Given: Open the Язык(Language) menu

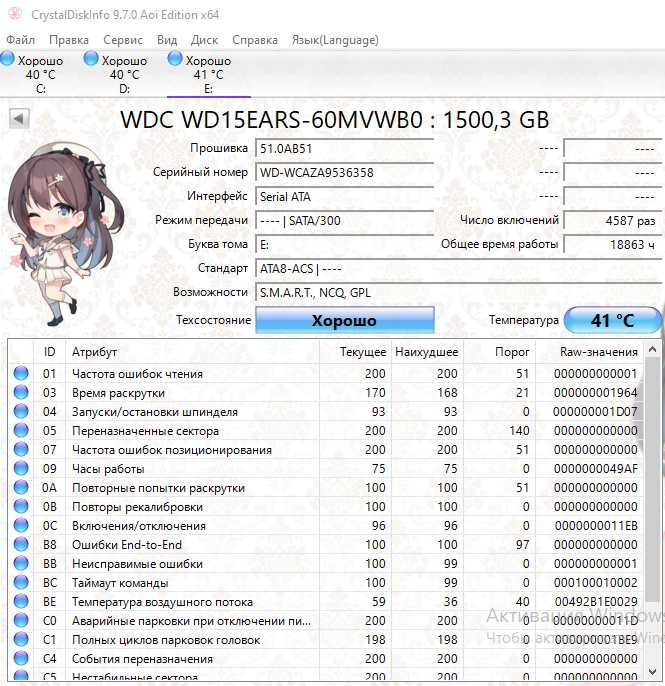Looking at the screenshot, I should (x=335, y=40).
